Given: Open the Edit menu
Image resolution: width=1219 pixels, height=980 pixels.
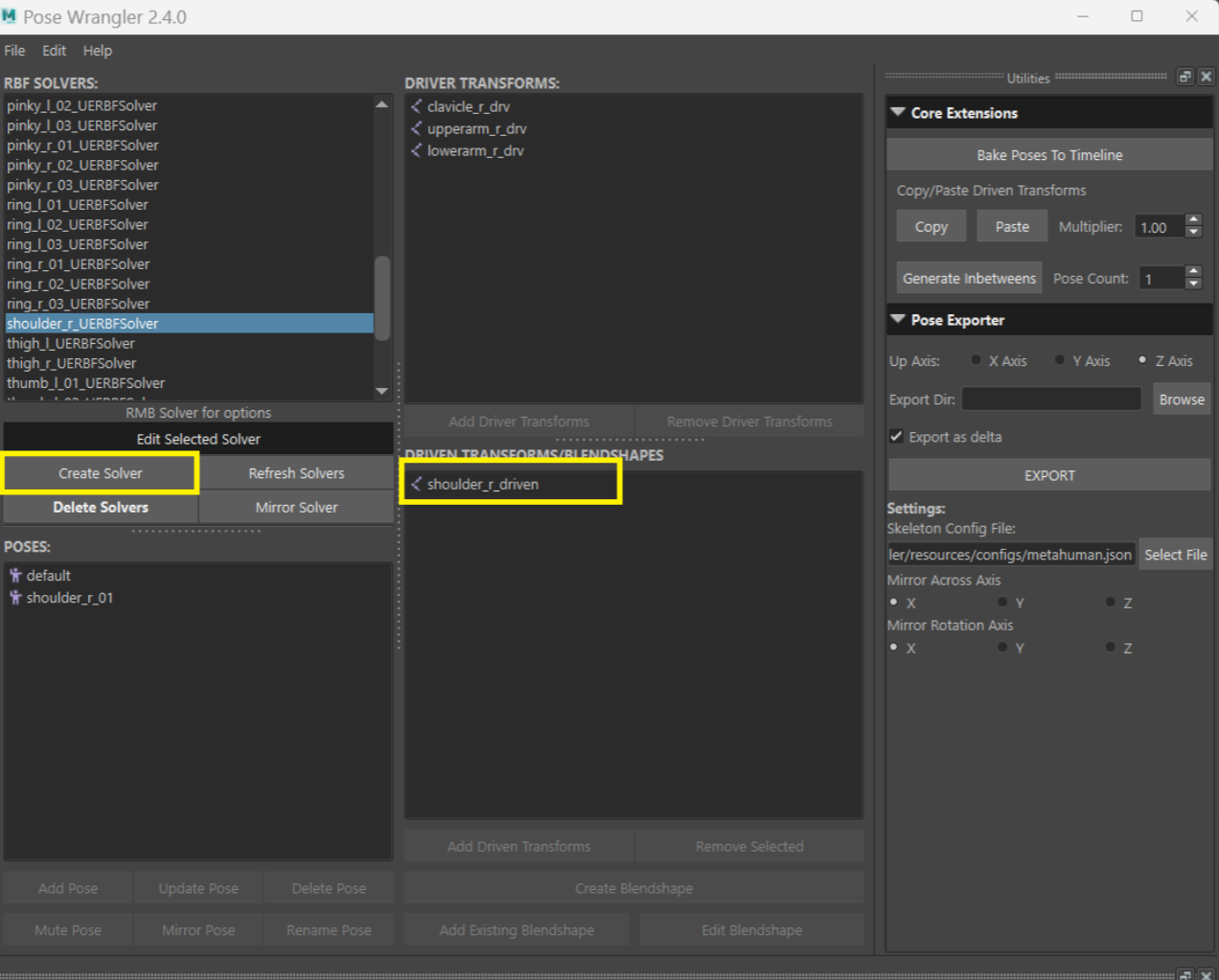Looking at the screenshot, I should (x=55, y=51).
